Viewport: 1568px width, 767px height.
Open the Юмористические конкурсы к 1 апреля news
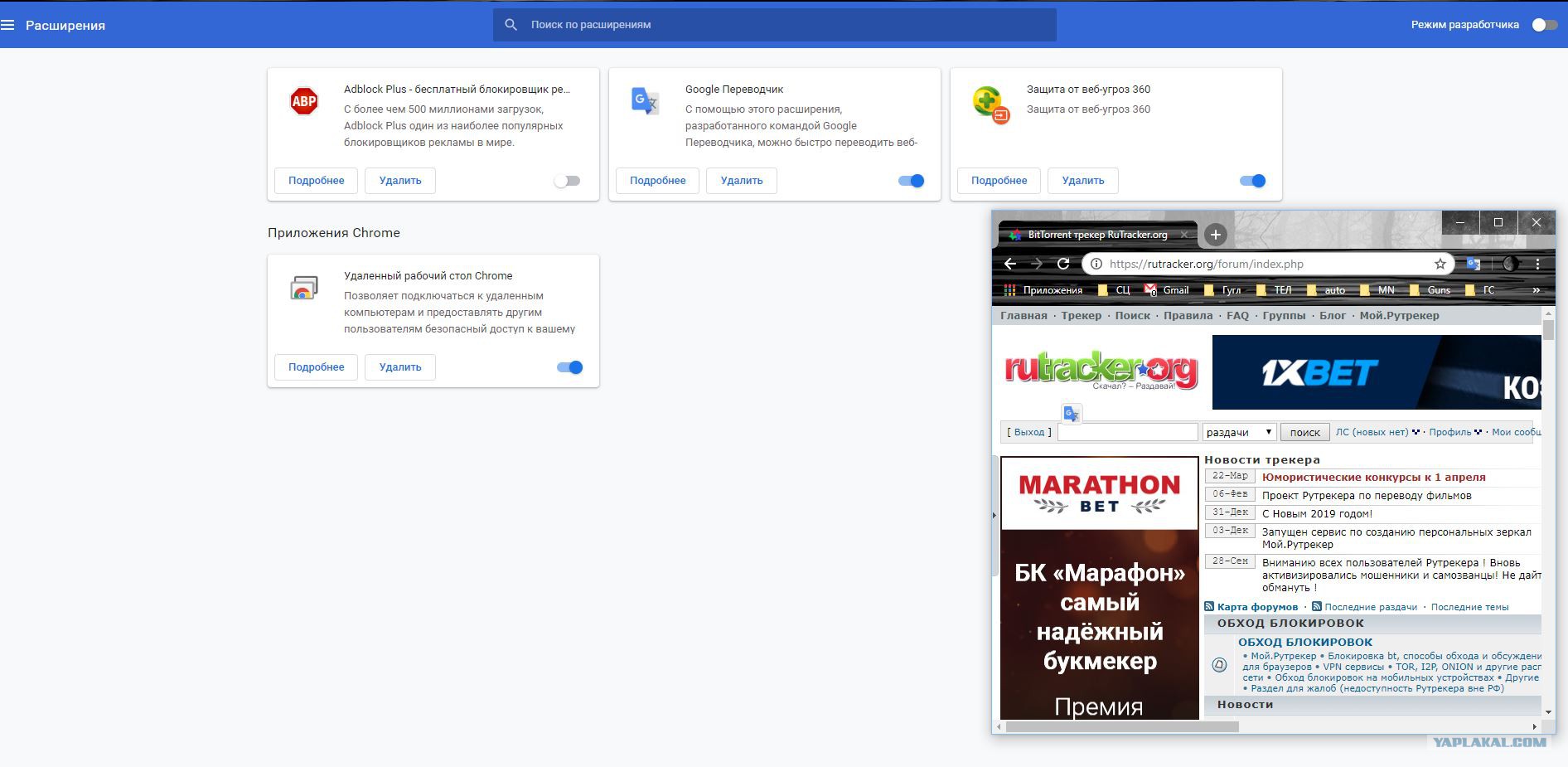pos(1374,478)
